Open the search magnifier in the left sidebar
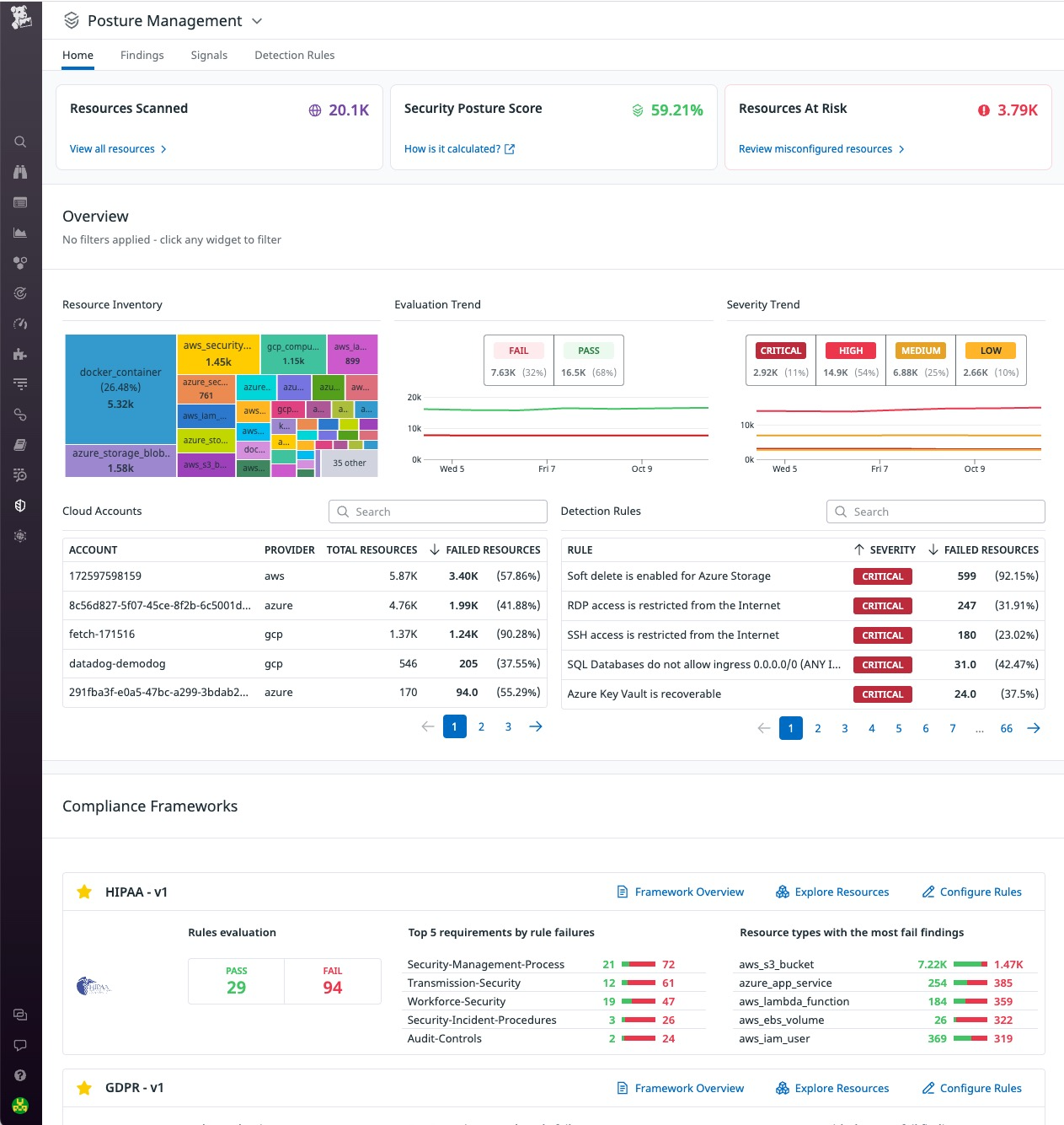Image resolution: width=1064 pixels, height=1125 pixels. pos(20,142)
